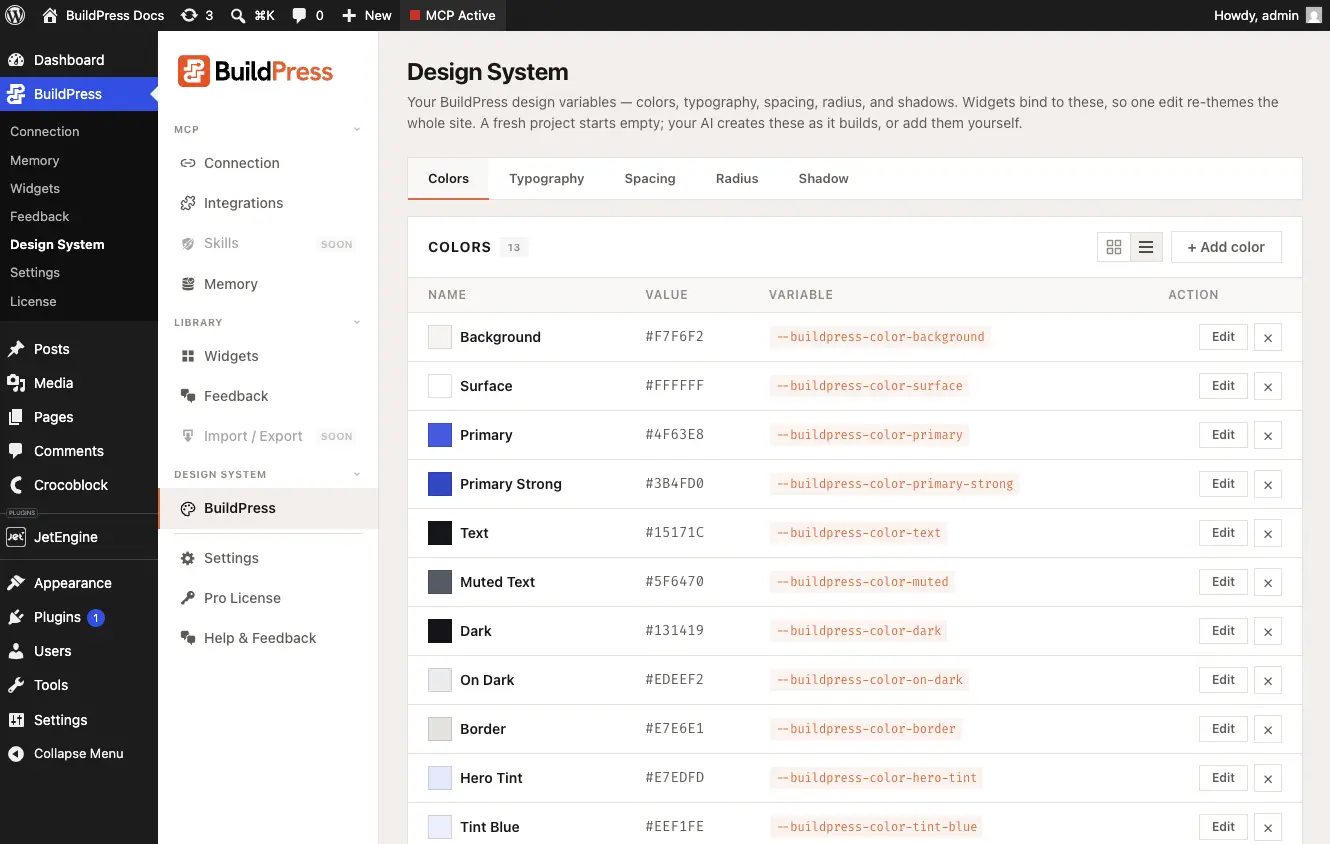Image resolution: width=1330 pixels, height=844 pixels.
Task: Delete the Dark color
Action: 1268,632
